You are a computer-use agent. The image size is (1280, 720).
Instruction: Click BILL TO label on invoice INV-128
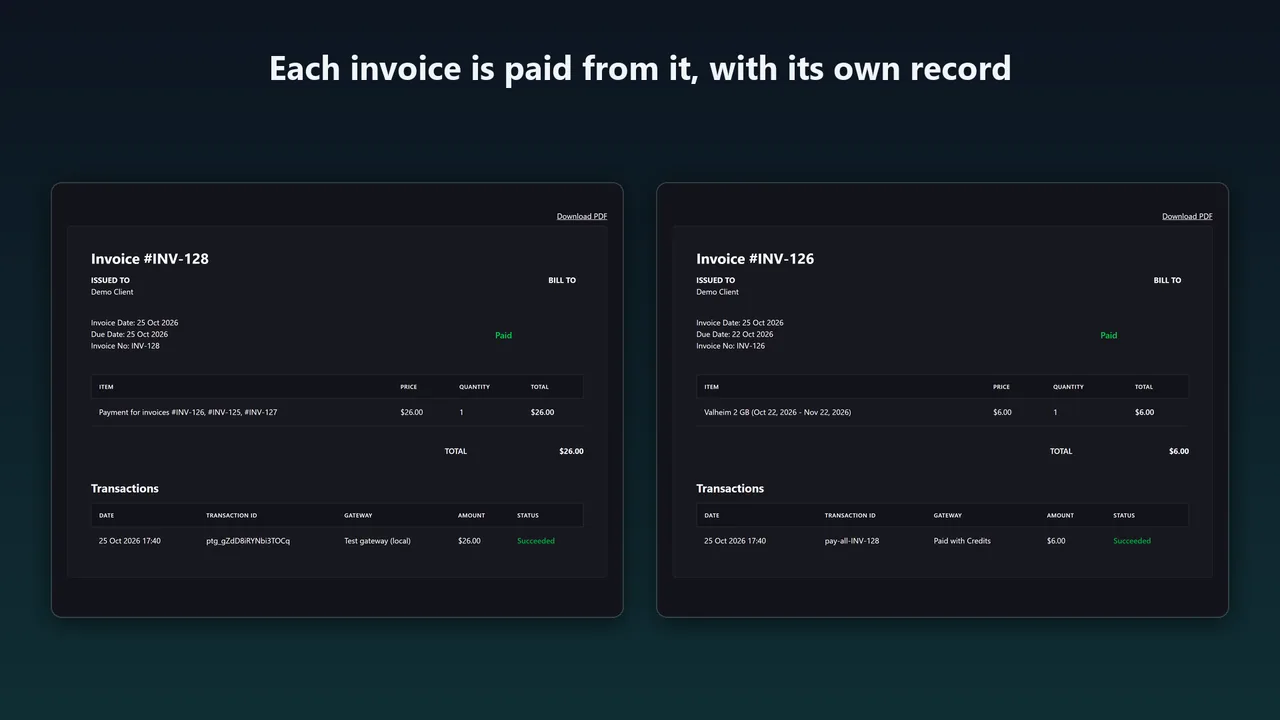click(x=562, y=281)
